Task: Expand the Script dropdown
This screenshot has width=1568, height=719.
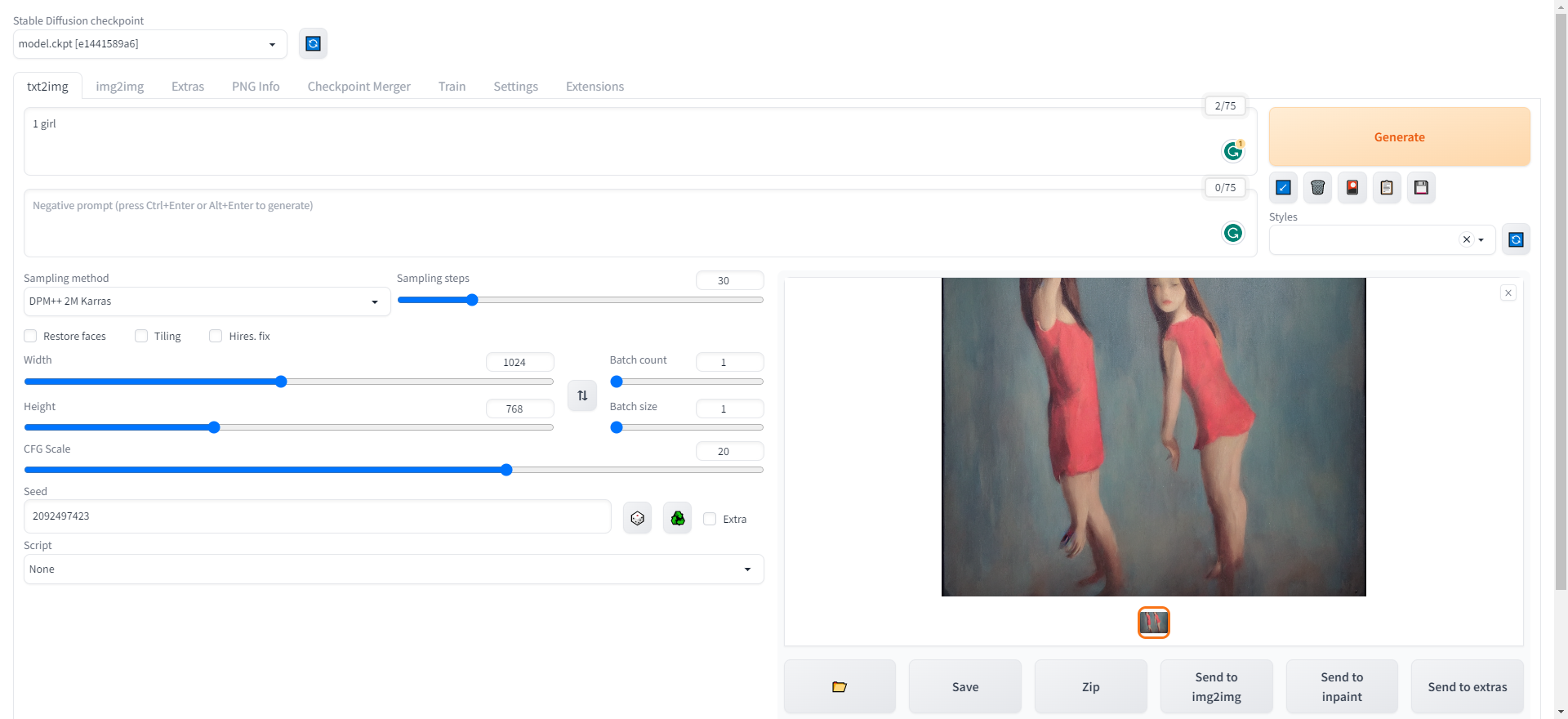Action: tap(393, 569)
